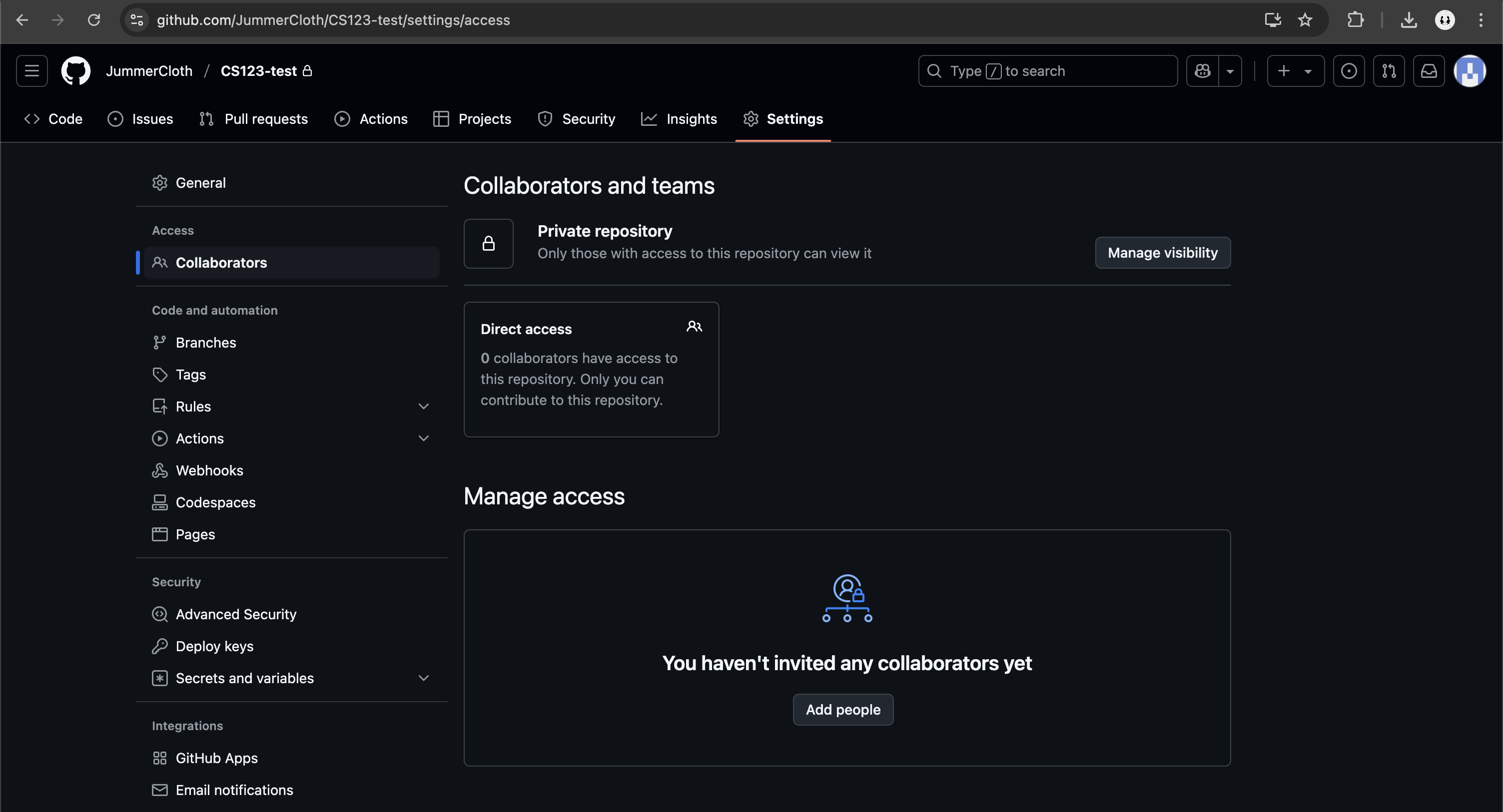Click the CS123-test repository link
This screenshot has width=1503, height=812.
(258, 70)
